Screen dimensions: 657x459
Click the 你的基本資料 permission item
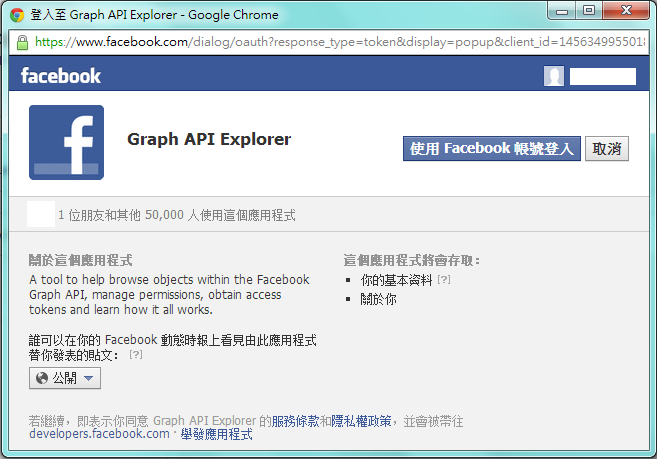396,280
